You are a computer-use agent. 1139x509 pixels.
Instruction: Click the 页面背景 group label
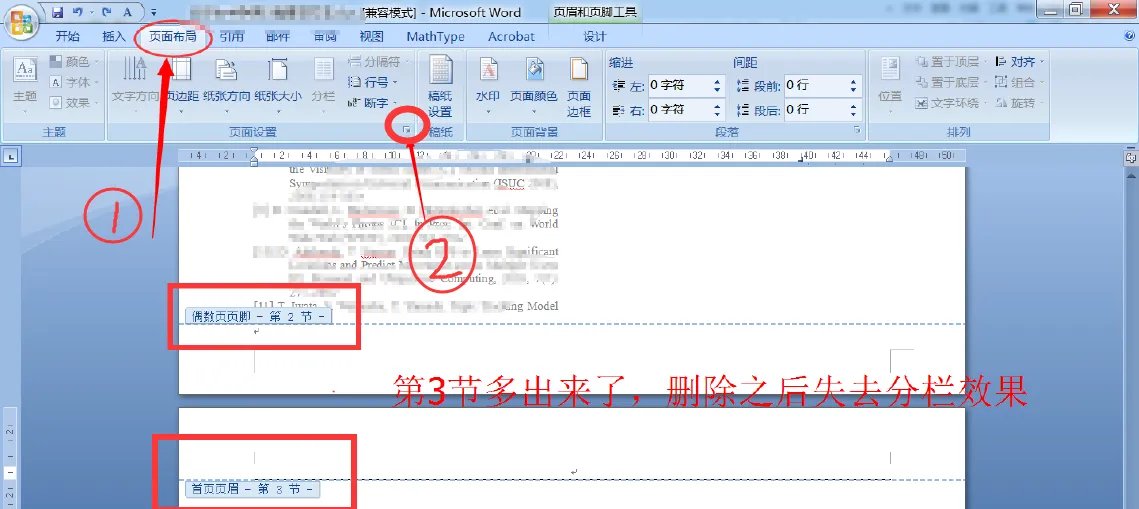[534, 132]
